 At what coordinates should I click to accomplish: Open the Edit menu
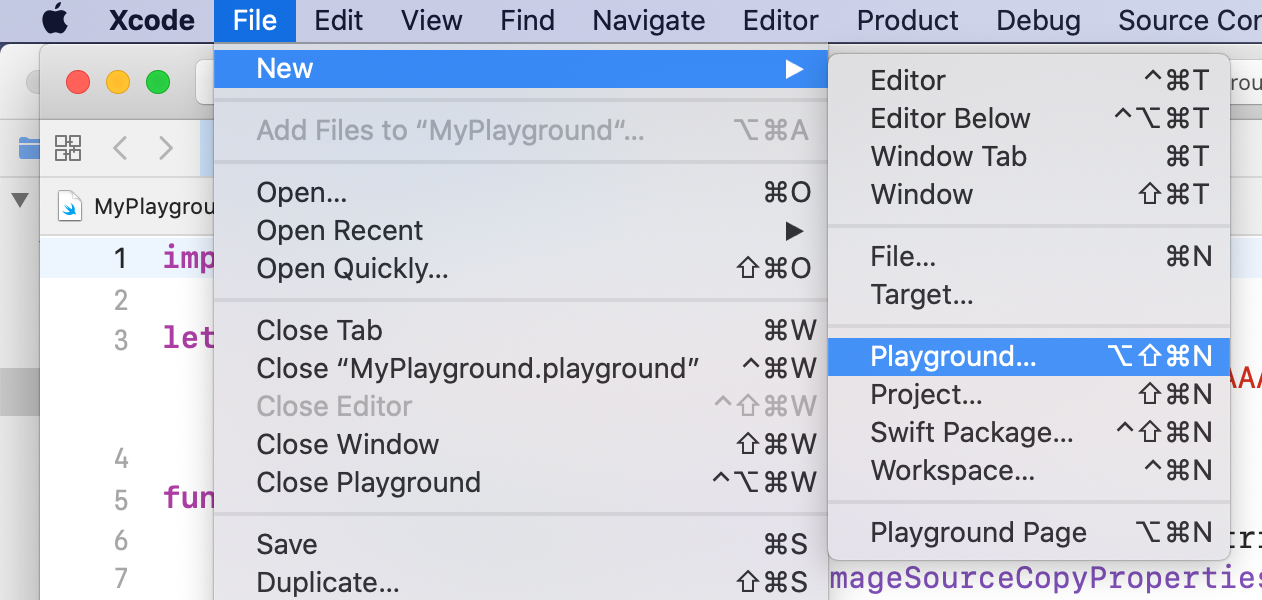tap(338, 20)
